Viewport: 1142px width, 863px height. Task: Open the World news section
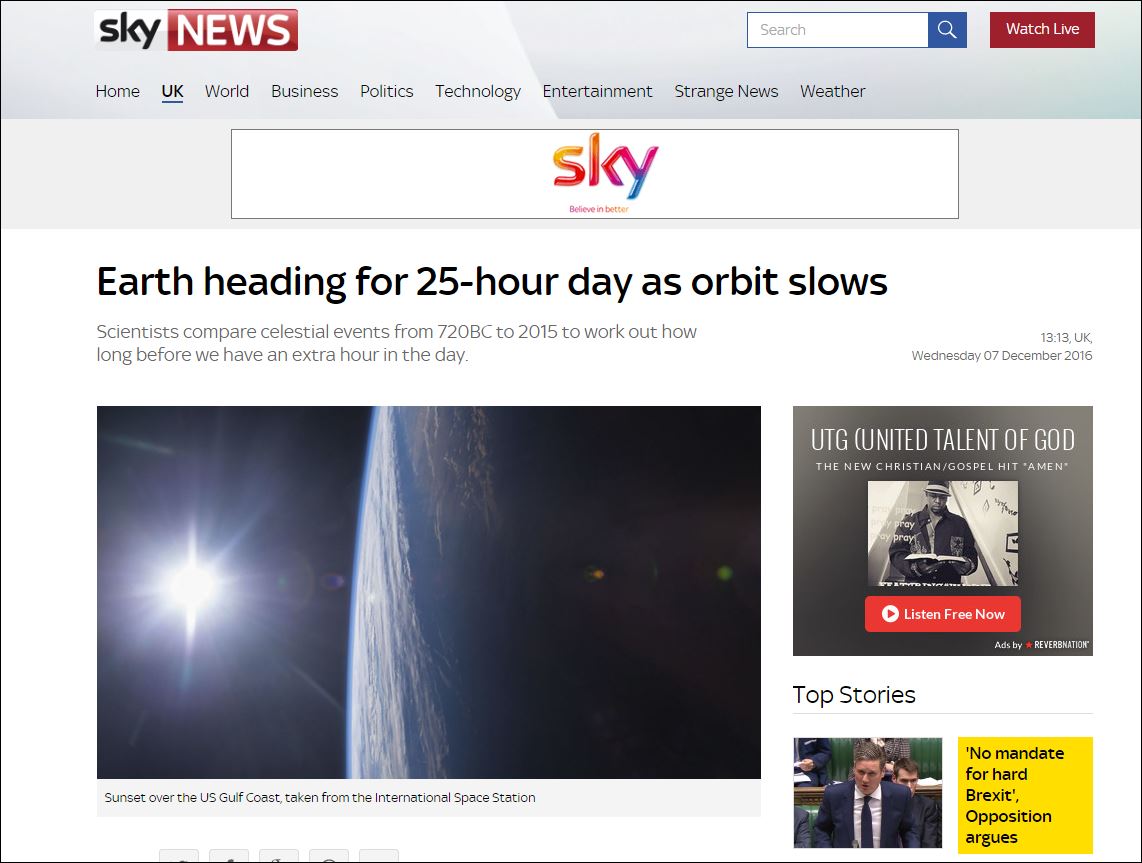coord(227,91)
